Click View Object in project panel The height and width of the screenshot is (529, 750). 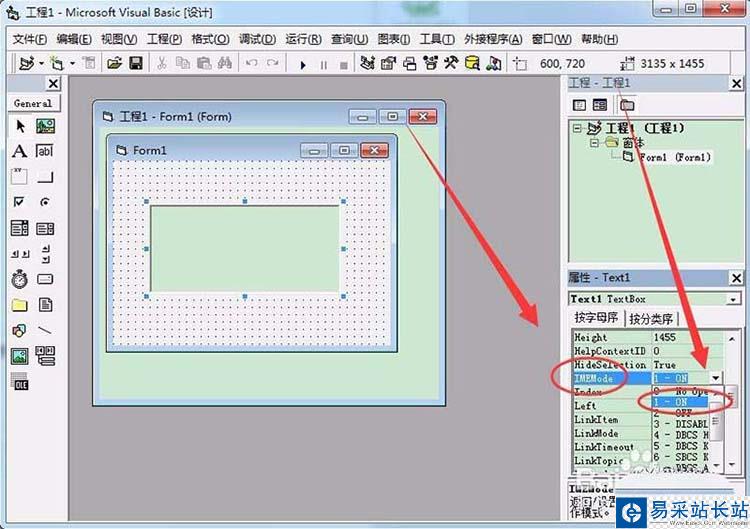click(600, 105)
